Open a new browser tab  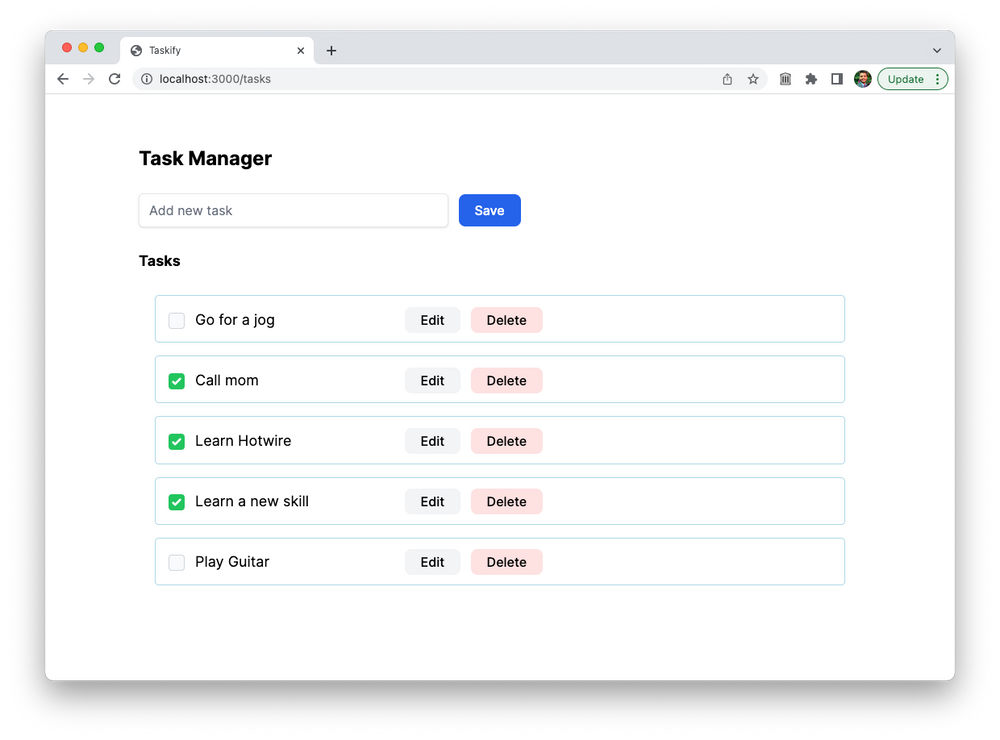coord(331,50)
